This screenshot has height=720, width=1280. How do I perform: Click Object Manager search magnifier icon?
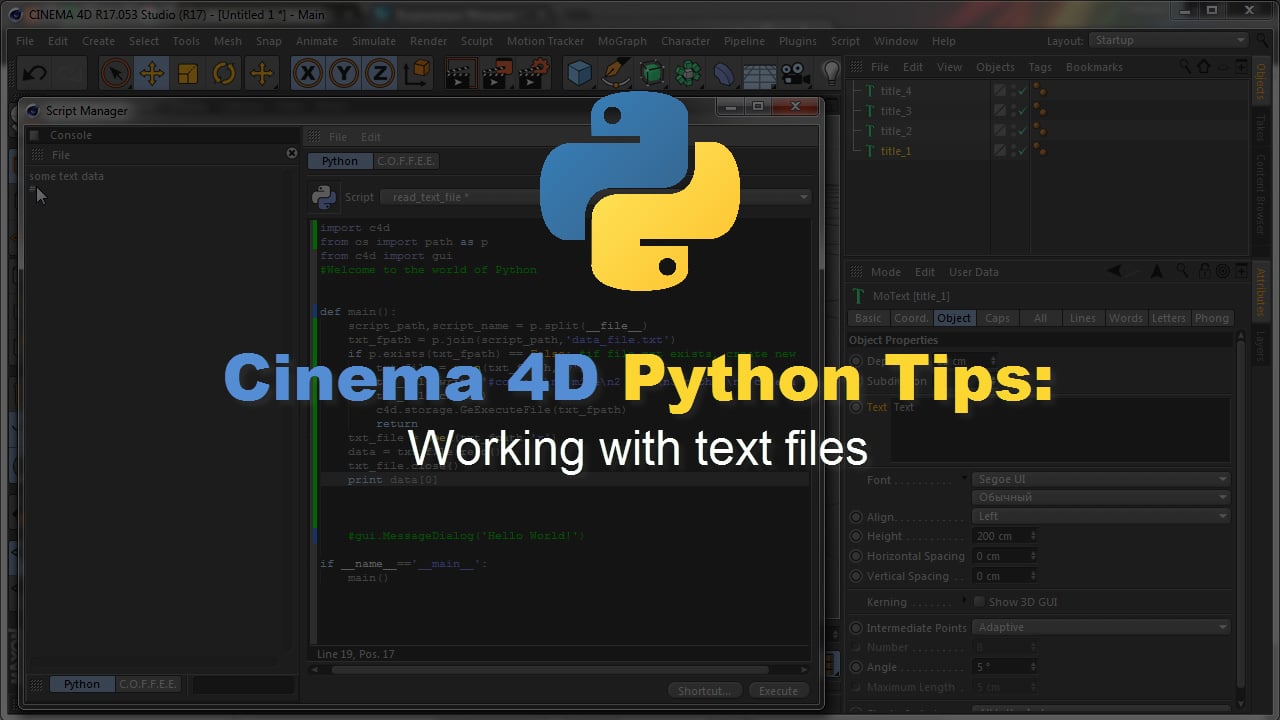pyautogui.click(x=1185, y=67)
